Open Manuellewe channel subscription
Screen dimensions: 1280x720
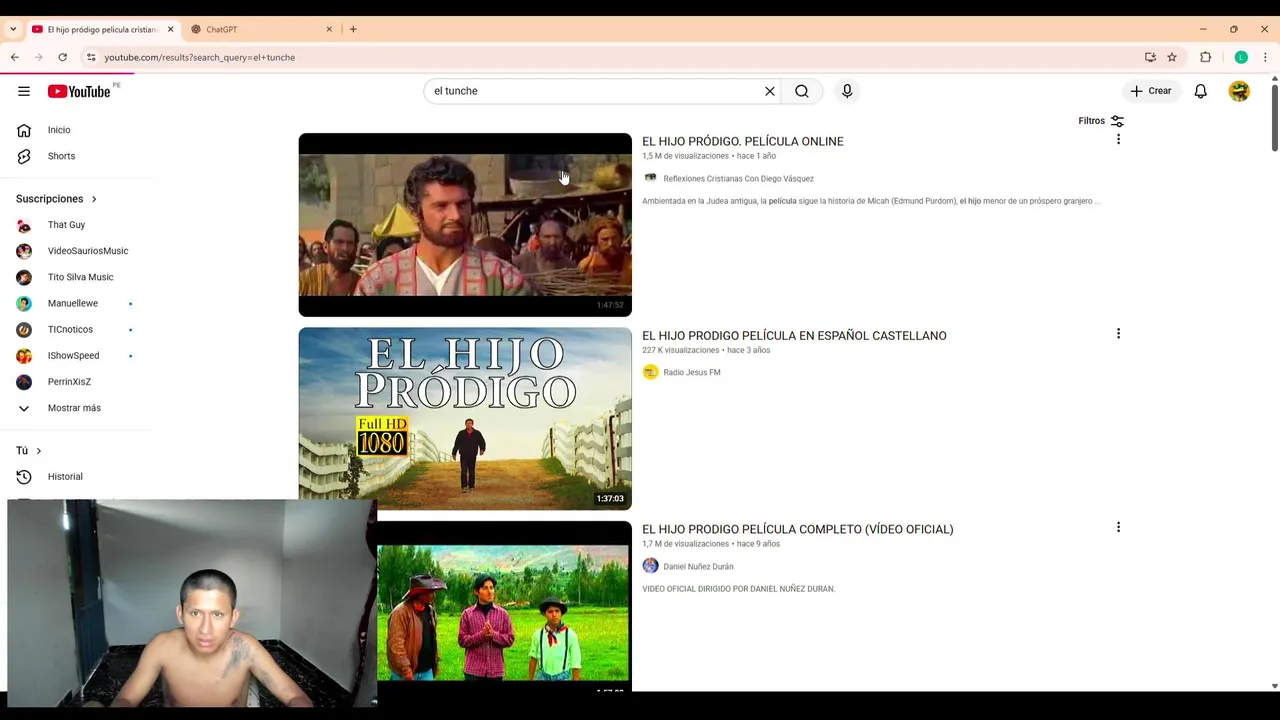point(75,303)
